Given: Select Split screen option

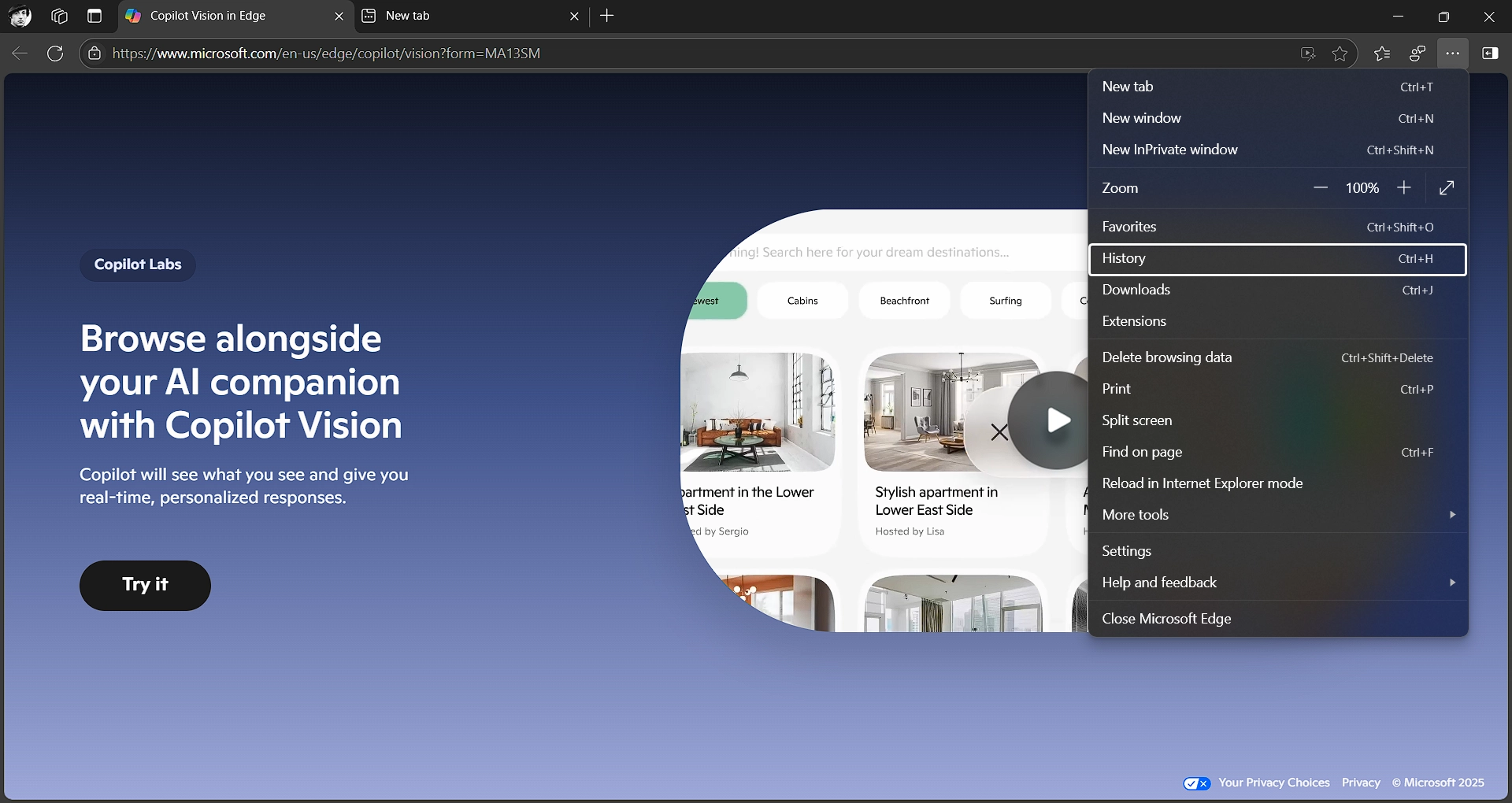Looking at the screenshot, I should 1278,420.
